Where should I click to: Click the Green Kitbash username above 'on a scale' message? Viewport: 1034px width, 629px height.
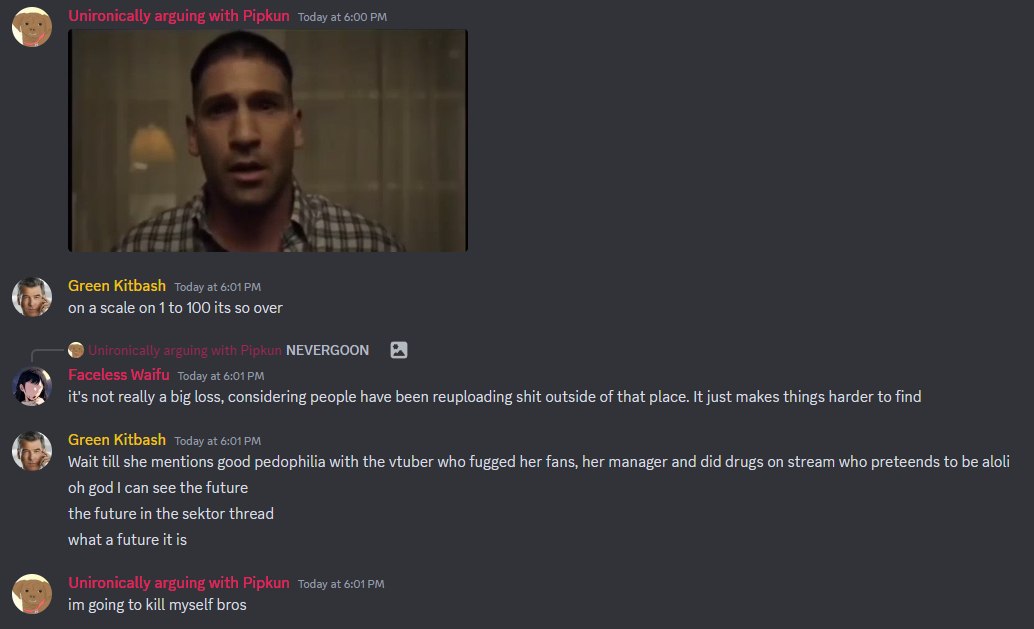tap(117, 285)
